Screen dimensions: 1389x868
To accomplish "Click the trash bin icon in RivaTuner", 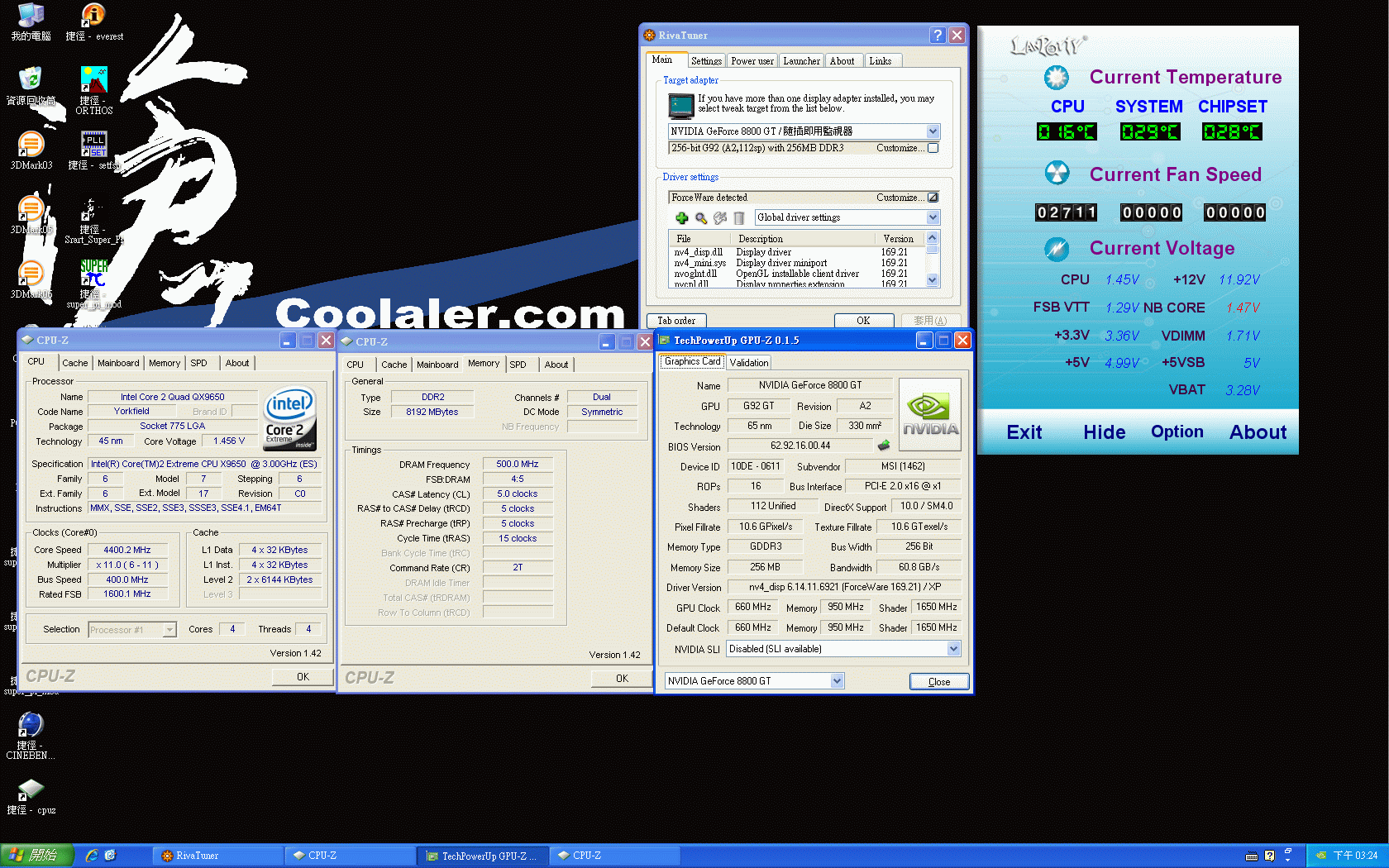I will tap(739, 218).
